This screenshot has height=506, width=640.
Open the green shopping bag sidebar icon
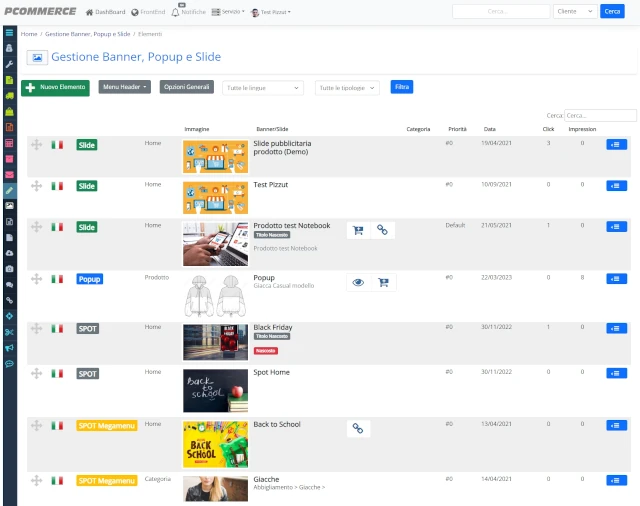point(9,111)
